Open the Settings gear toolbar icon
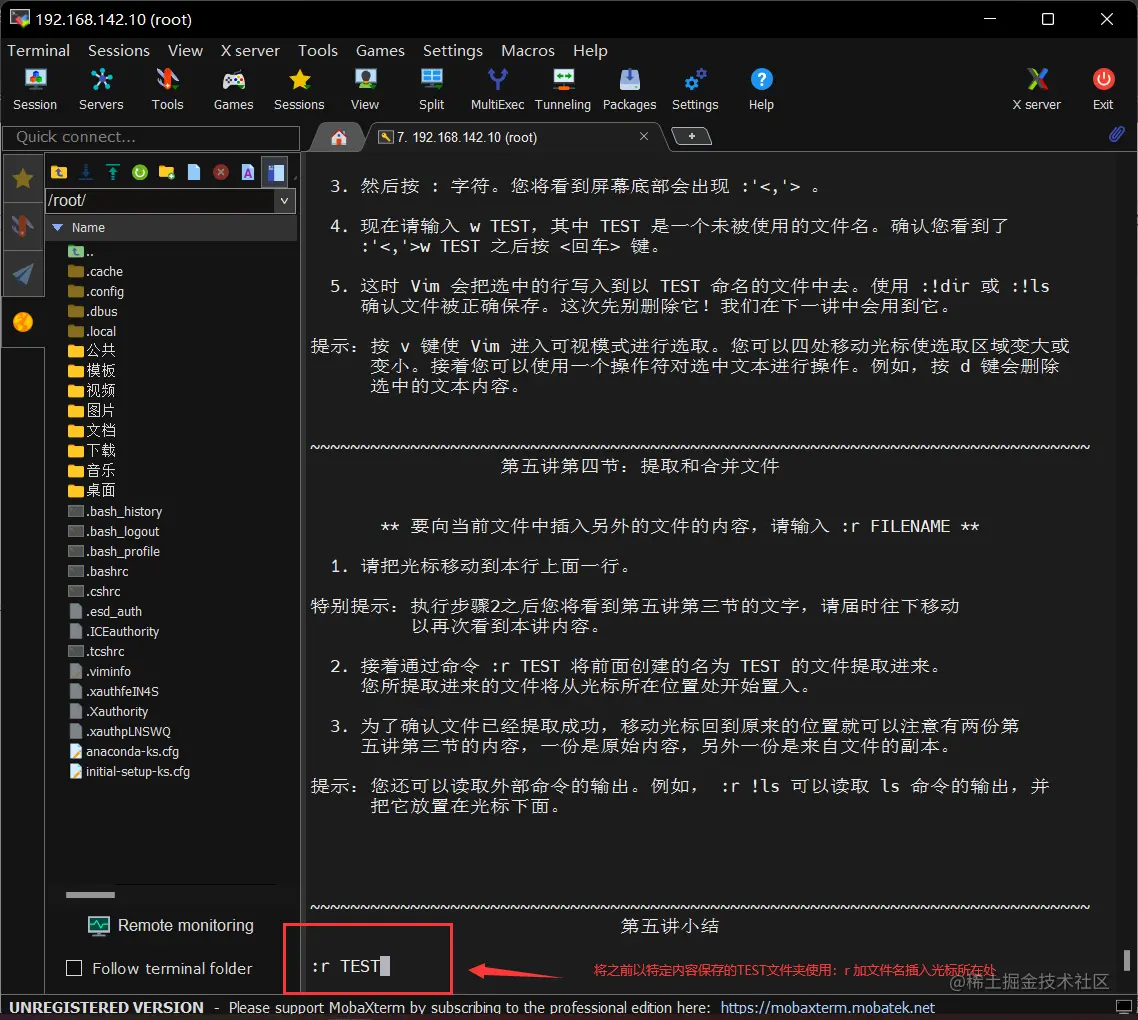The image size is (1138, 1020). 695,89
